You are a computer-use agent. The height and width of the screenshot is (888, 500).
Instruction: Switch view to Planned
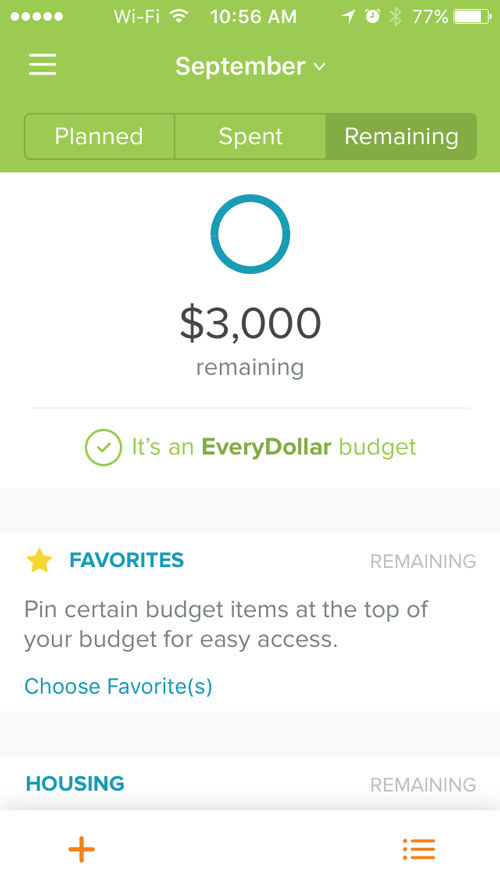pos(99,136)
